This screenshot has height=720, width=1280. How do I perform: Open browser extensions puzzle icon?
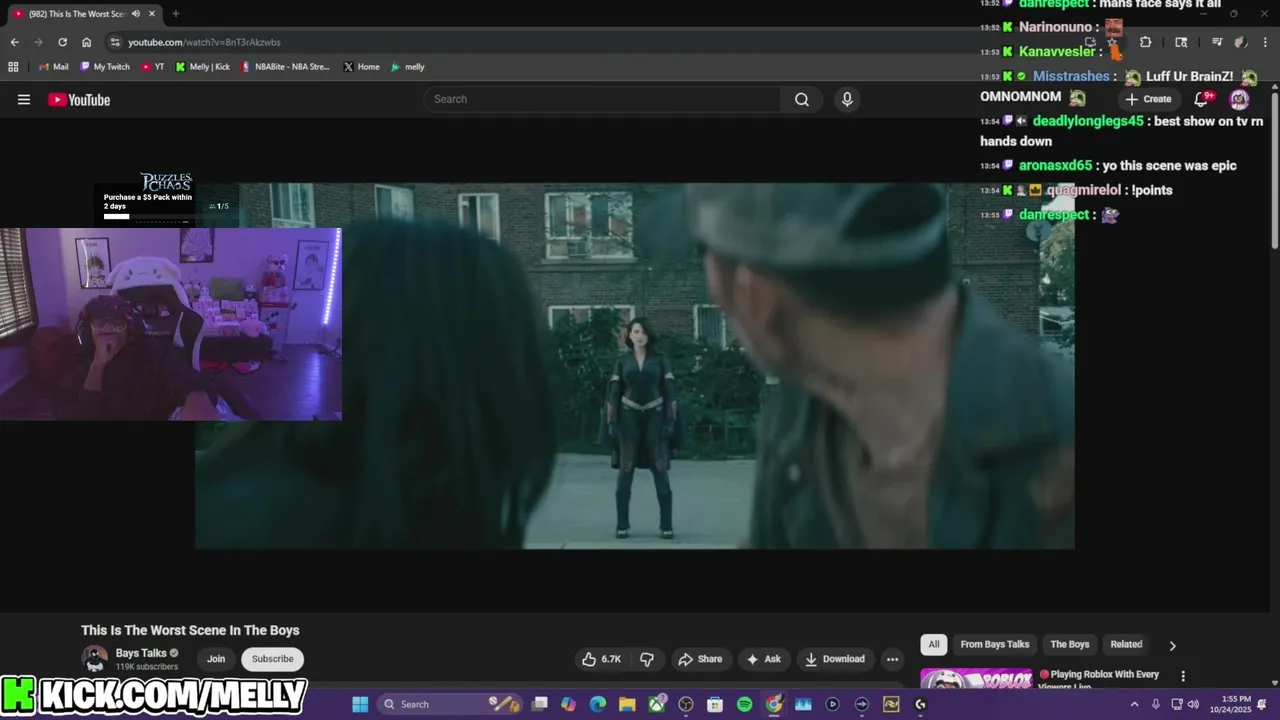coord(1145,42)
